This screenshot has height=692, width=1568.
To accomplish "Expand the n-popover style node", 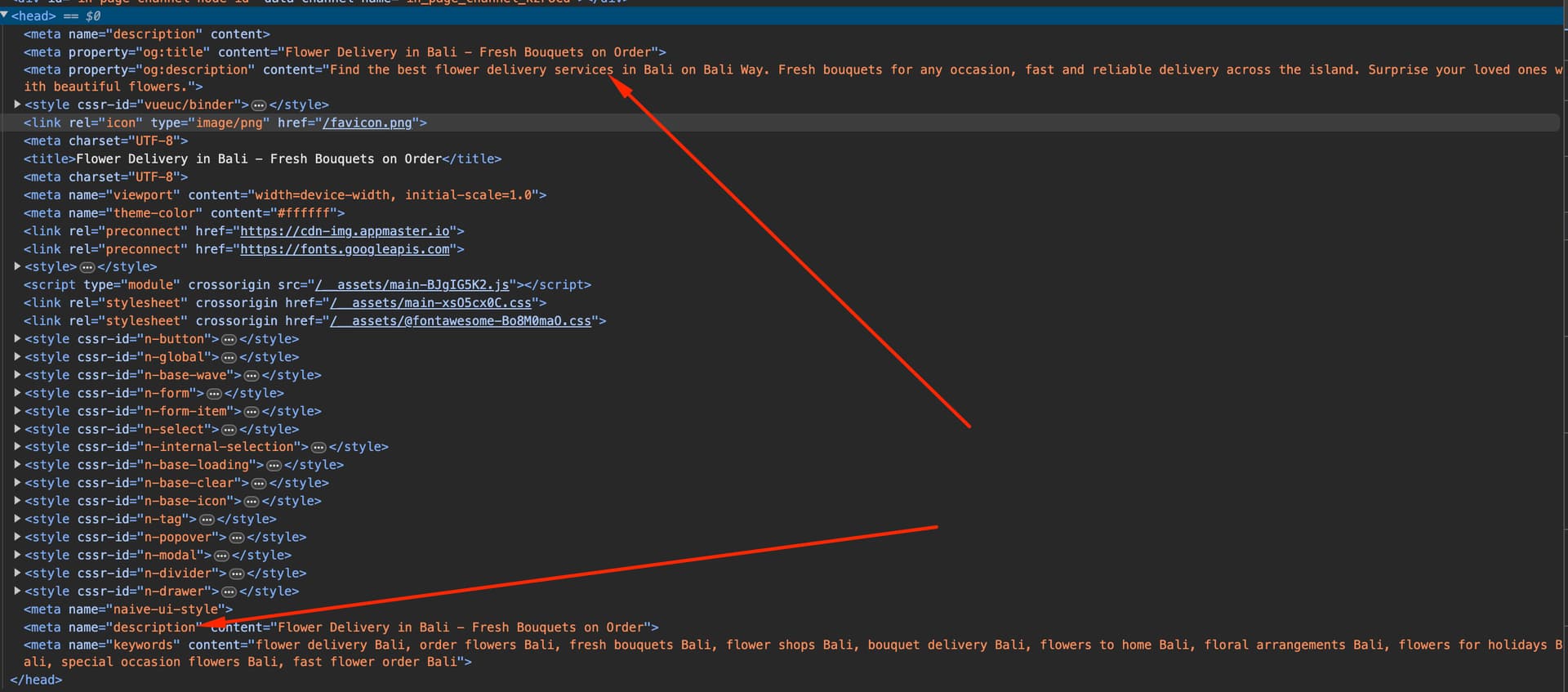I will 17,536.
